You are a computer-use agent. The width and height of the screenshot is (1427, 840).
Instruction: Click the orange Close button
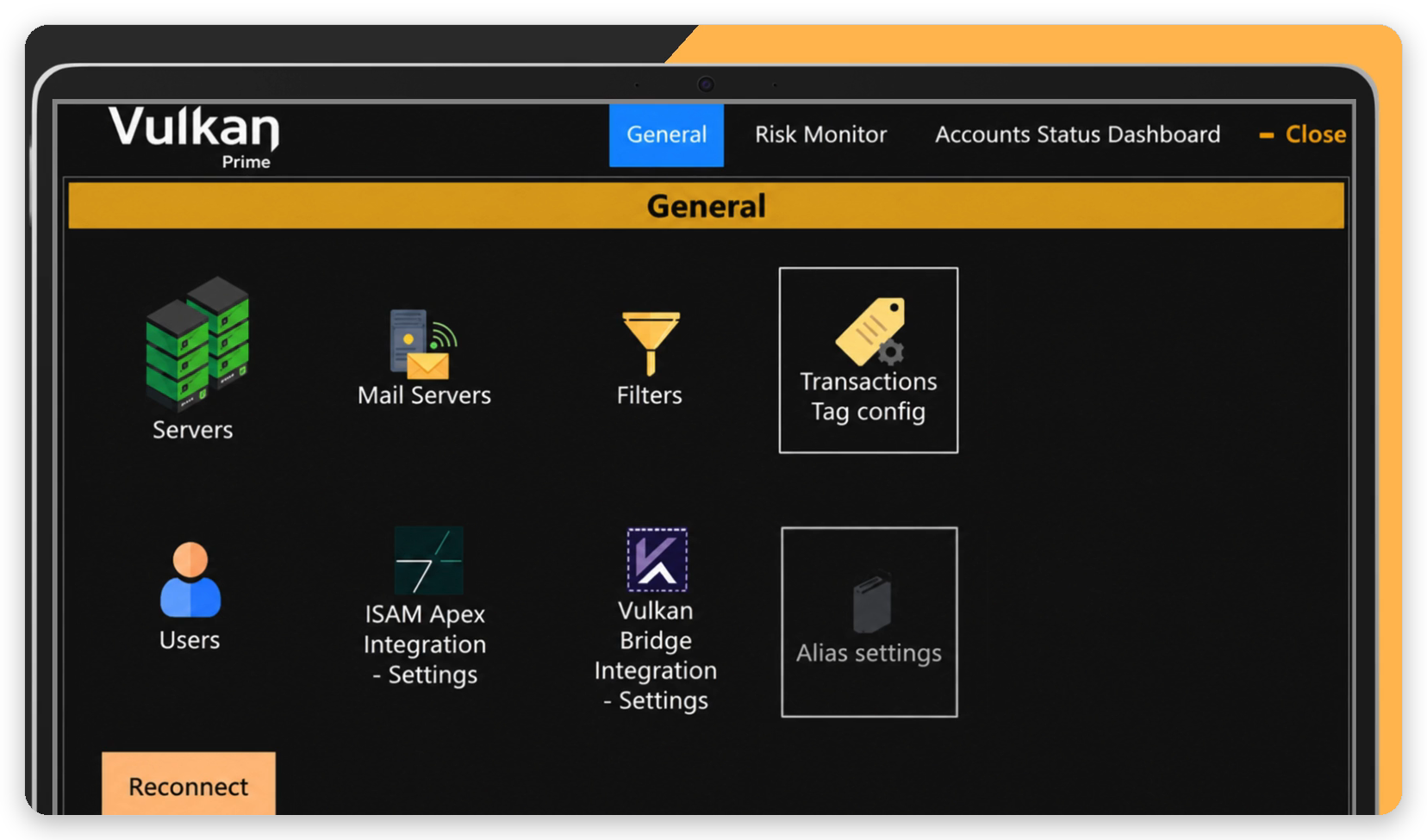1302,134
